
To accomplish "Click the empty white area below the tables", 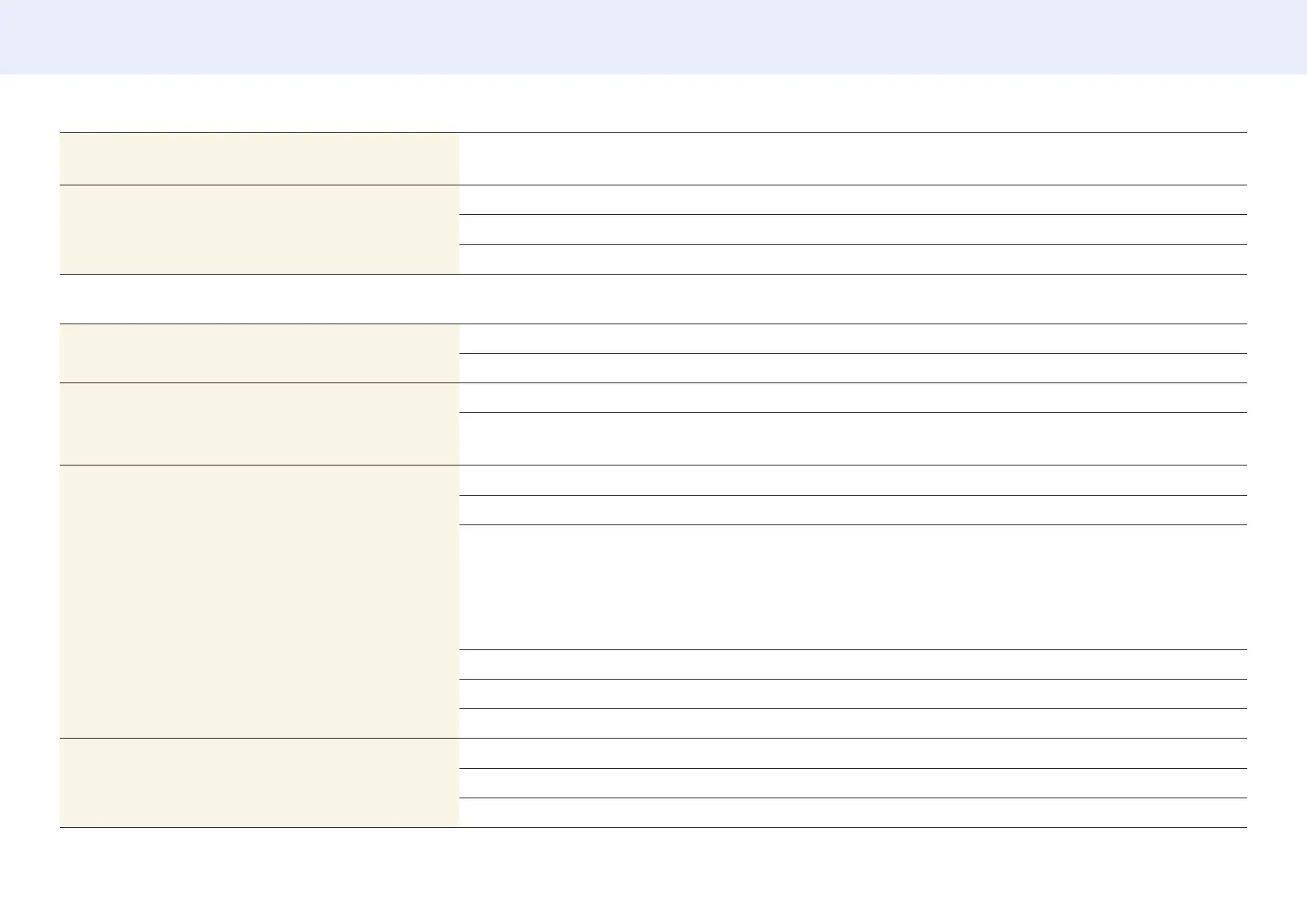I will tap(653, 875).
